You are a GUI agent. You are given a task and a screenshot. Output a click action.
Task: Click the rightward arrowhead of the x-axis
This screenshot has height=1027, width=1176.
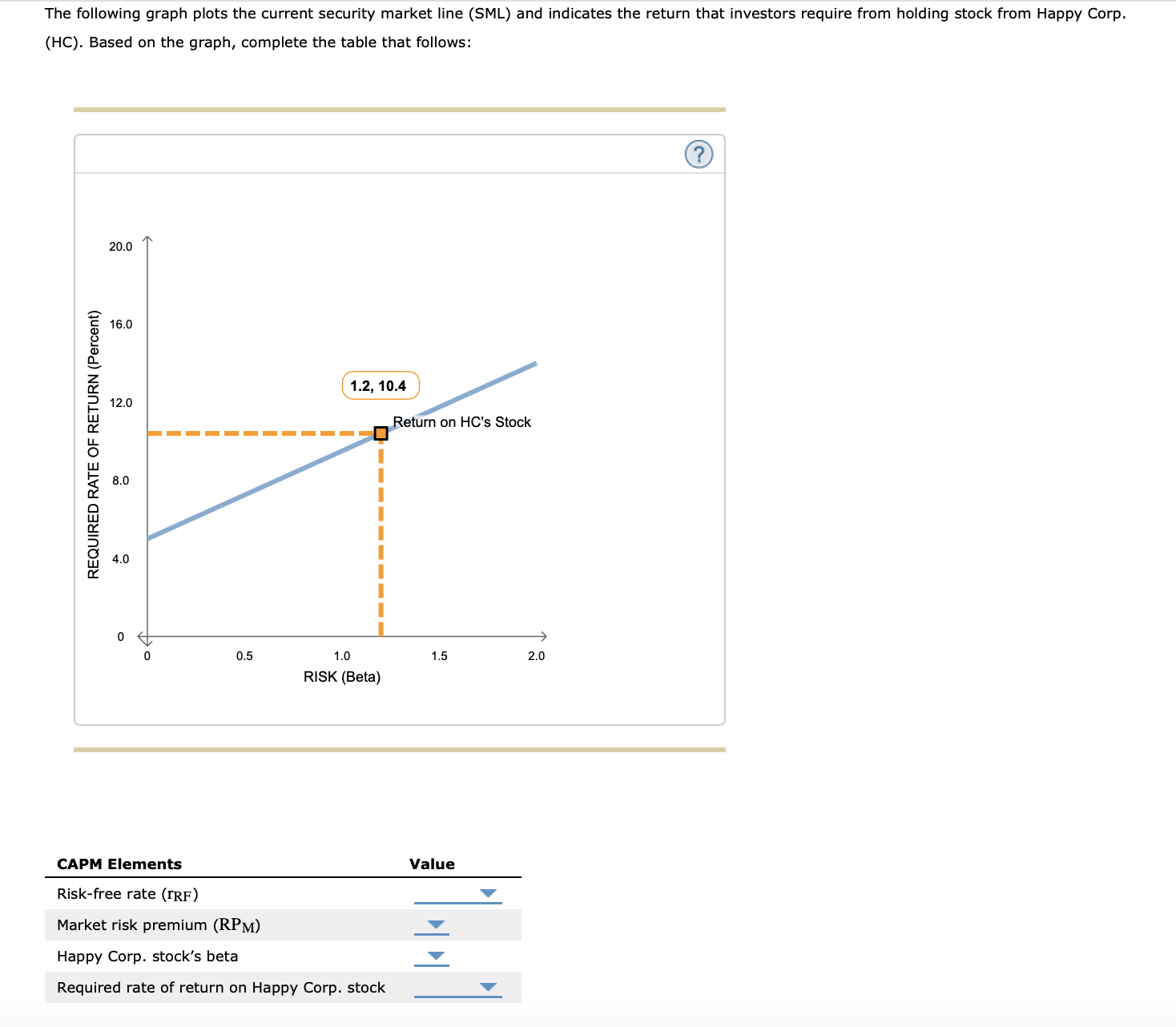click(546, 638)
